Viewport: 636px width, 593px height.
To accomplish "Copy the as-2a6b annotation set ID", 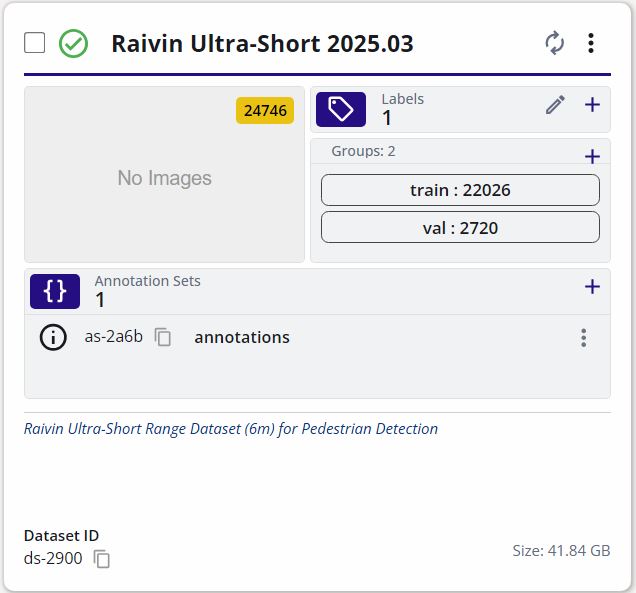I will 163,338.
